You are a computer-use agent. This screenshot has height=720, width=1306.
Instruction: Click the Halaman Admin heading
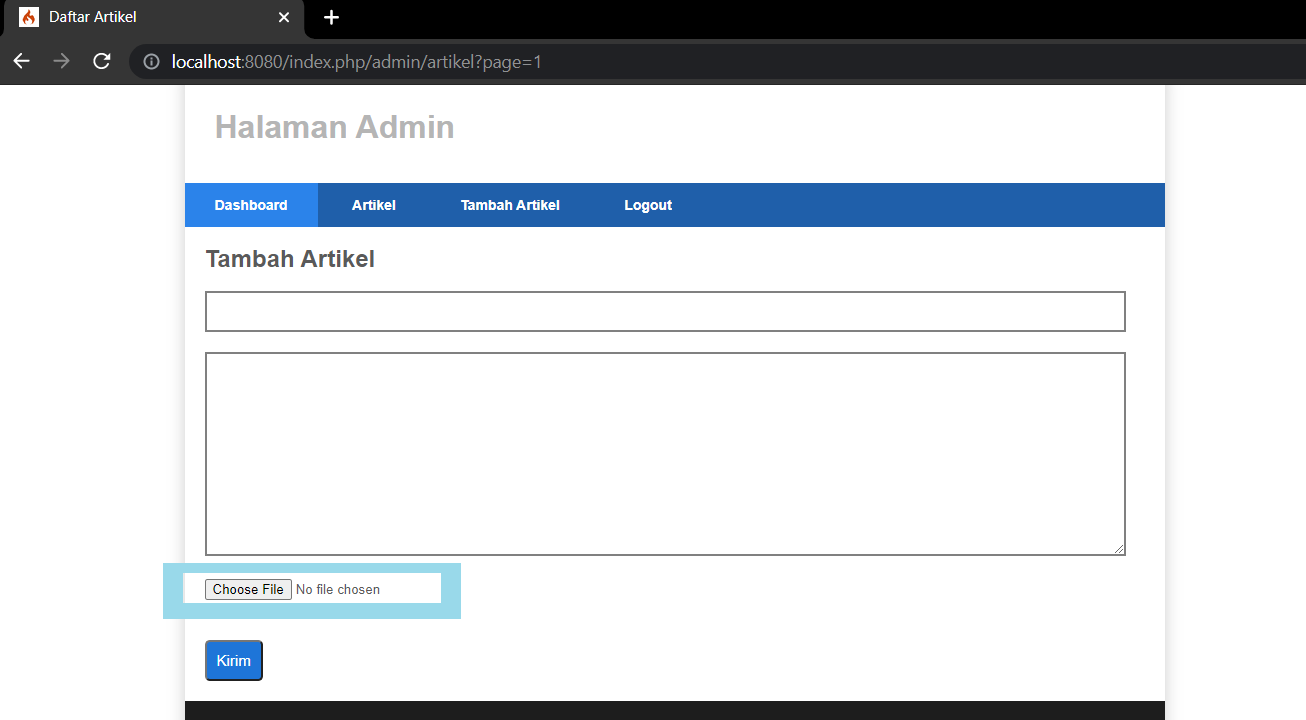coord(334,127)
